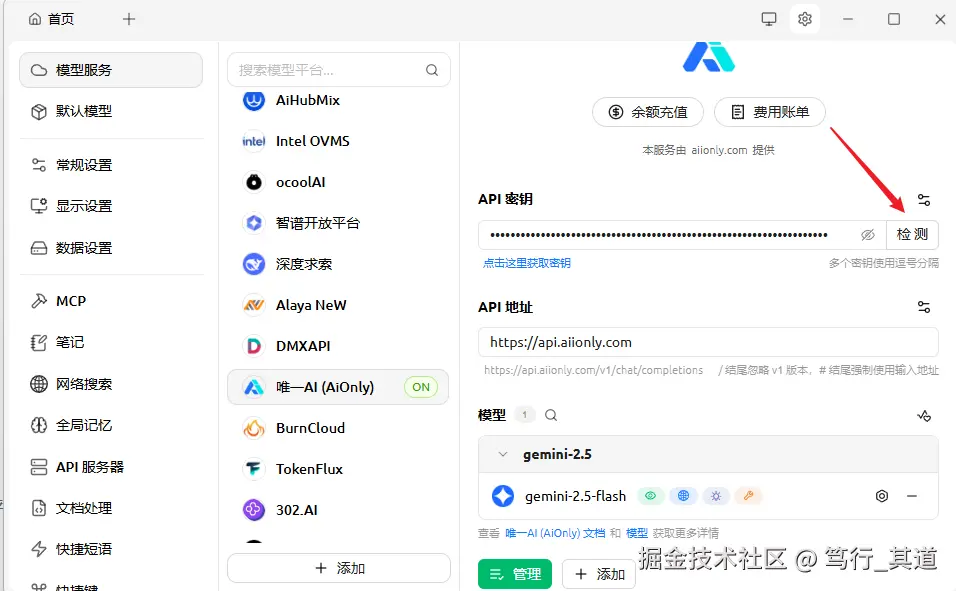This screenshot has height=591, width=956.
Task: Select 深度求索 provider
Action: pyautogui.click(x=338, y=263)
